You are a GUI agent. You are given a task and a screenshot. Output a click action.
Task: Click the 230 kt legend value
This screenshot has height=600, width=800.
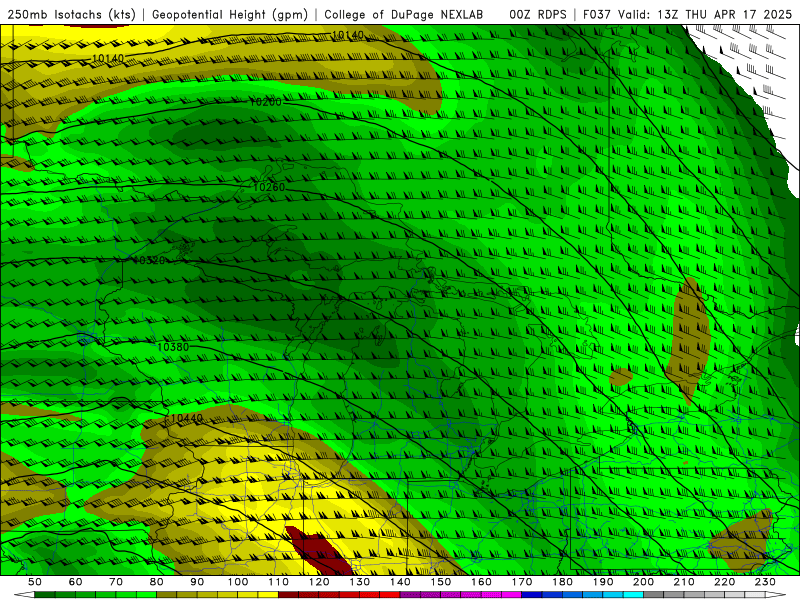[x=765, y=582]
